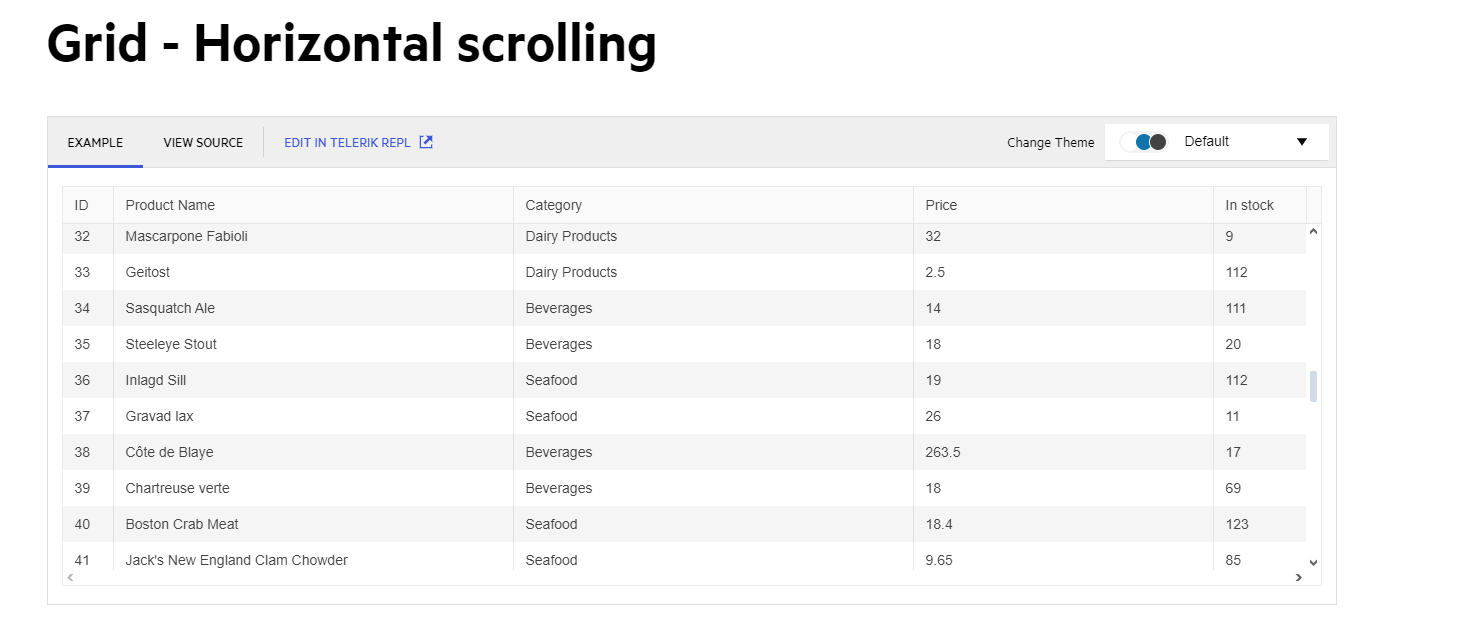Expand the Default theme dropdown arrow

[1301, 142]
